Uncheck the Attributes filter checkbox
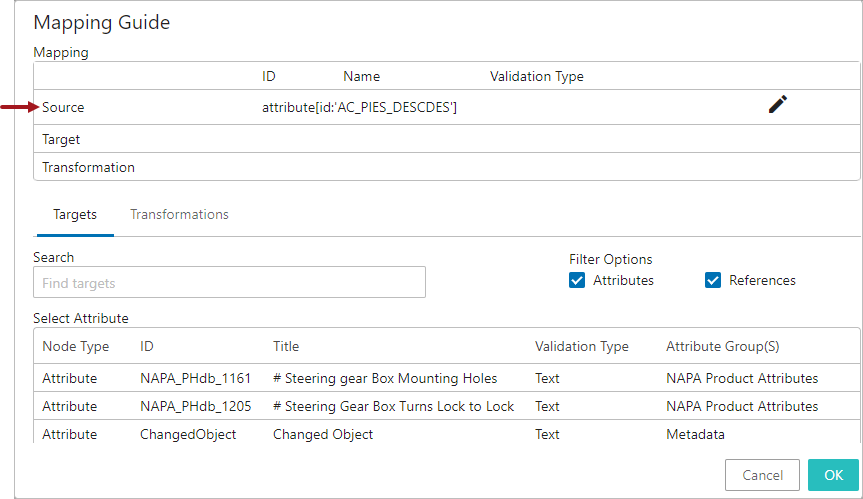This screenshot has height=499, width=863. [577, 280]
